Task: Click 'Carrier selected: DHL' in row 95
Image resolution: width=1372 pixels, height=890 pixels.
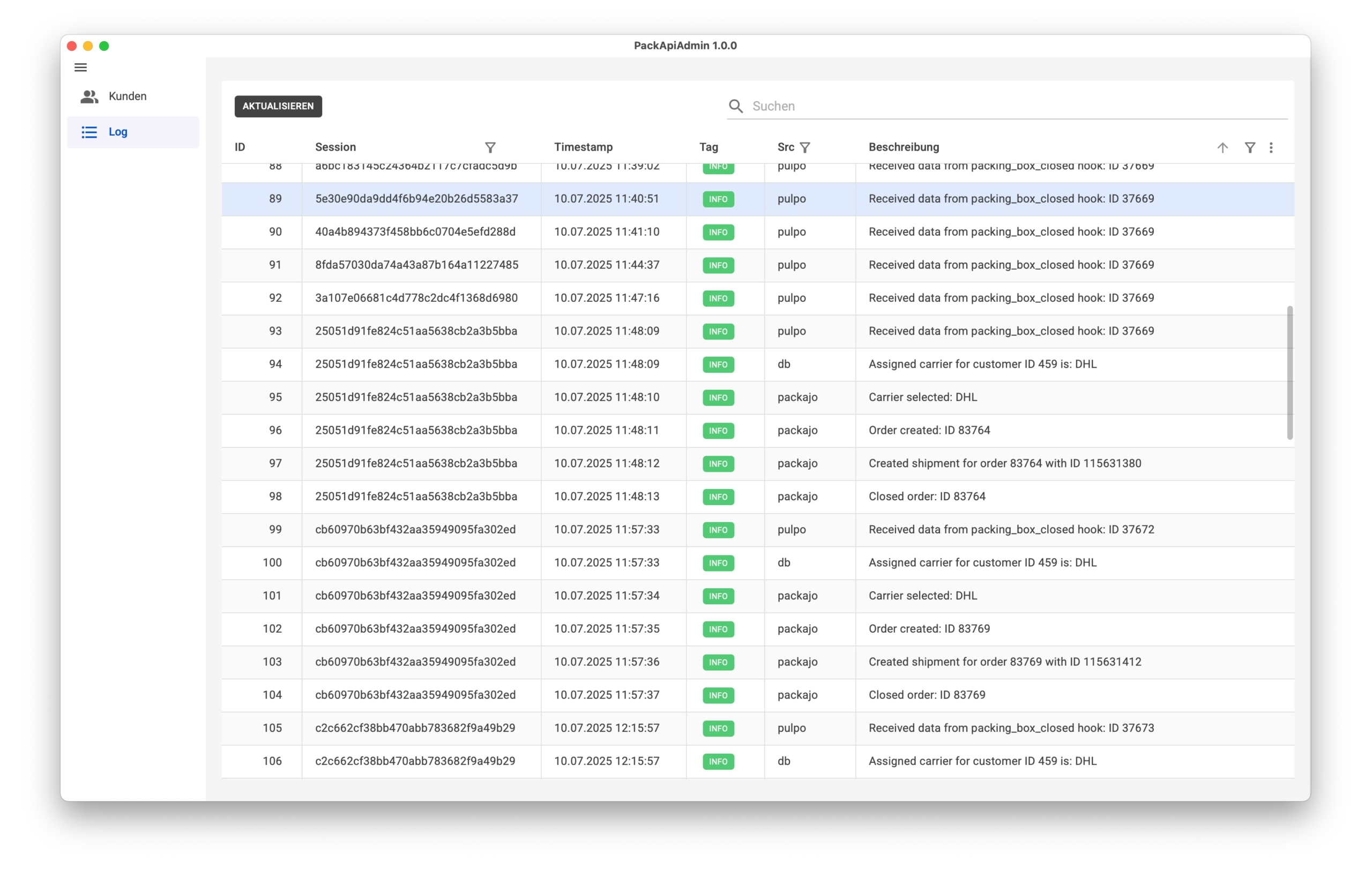Action: (x=923, y=397)
